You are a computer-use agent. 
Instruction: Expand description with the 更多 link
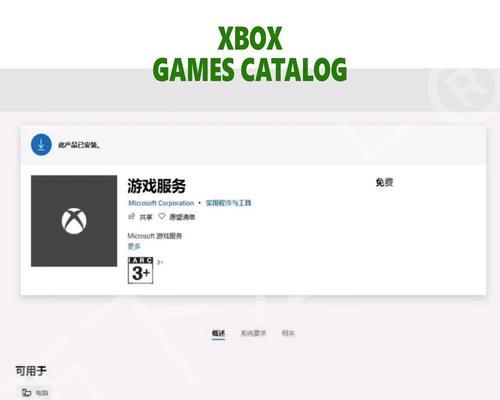click(134, 246)
